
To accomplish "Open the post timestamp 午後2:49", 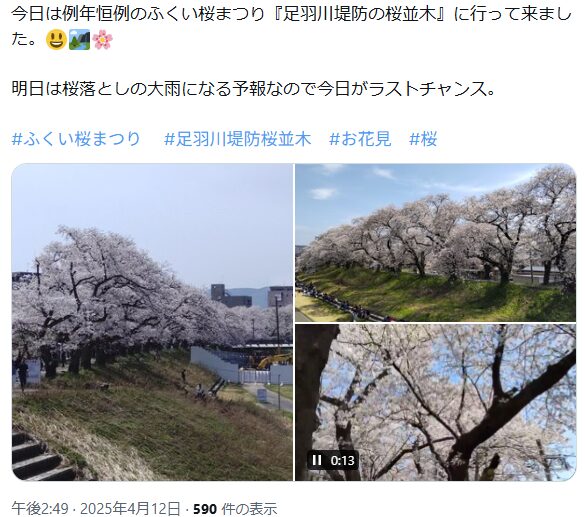I will coord(40,508).
